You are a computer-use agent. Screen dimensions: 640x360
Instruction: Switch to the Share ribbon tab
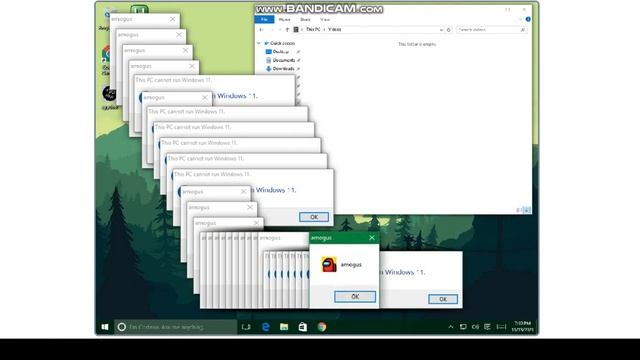(305, 20)
